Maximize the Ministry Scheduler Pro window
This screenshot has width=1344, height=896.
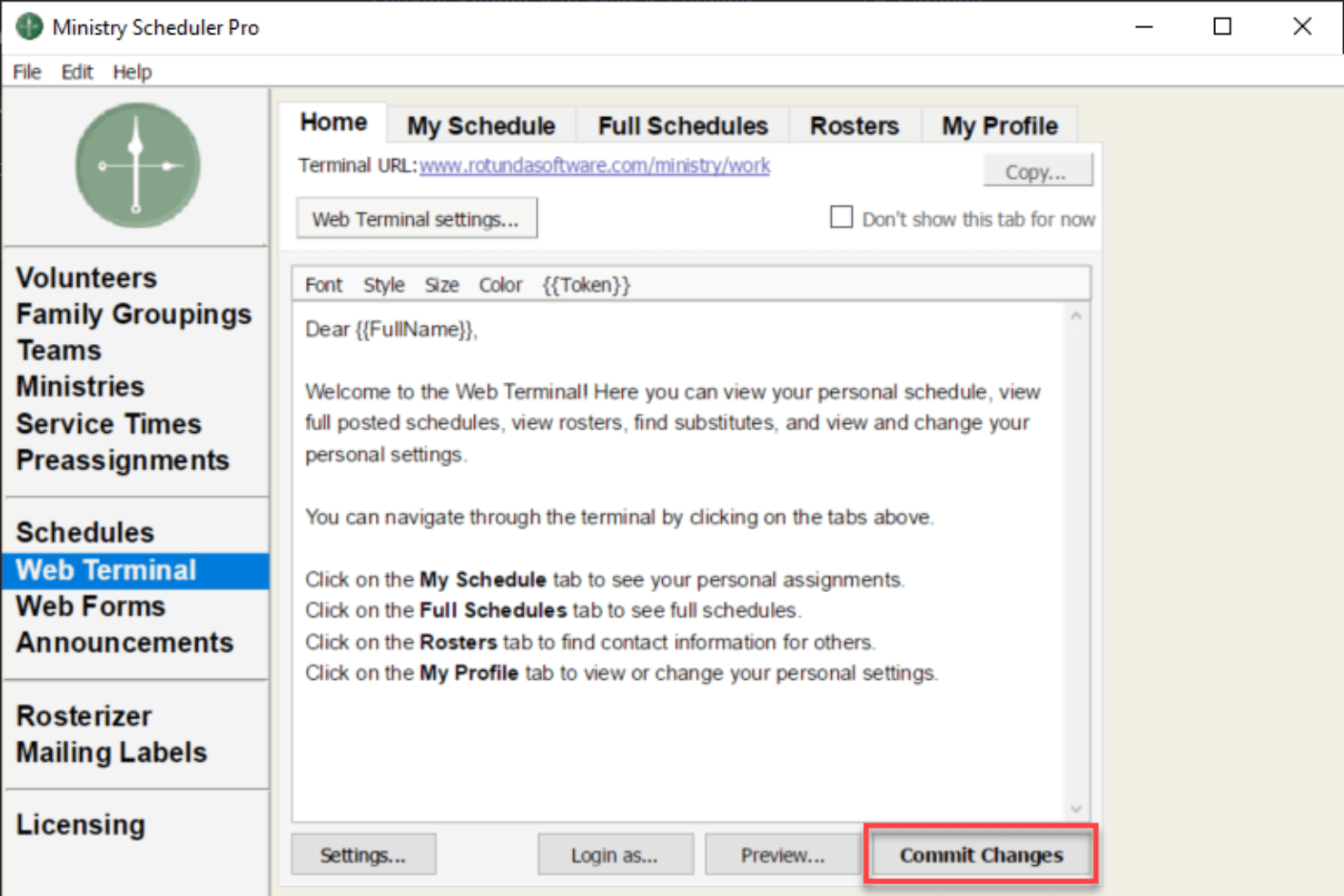[x=1222, y=26]
